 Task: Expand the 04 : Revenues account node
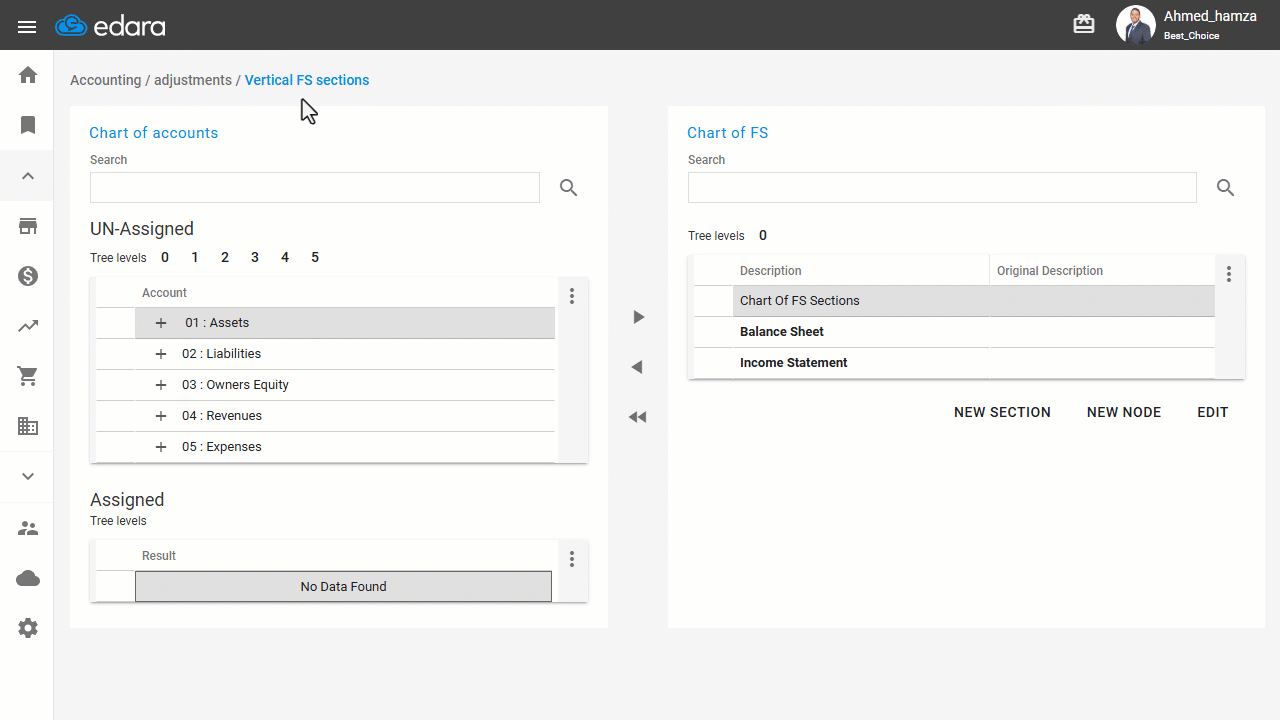point(161,416)
